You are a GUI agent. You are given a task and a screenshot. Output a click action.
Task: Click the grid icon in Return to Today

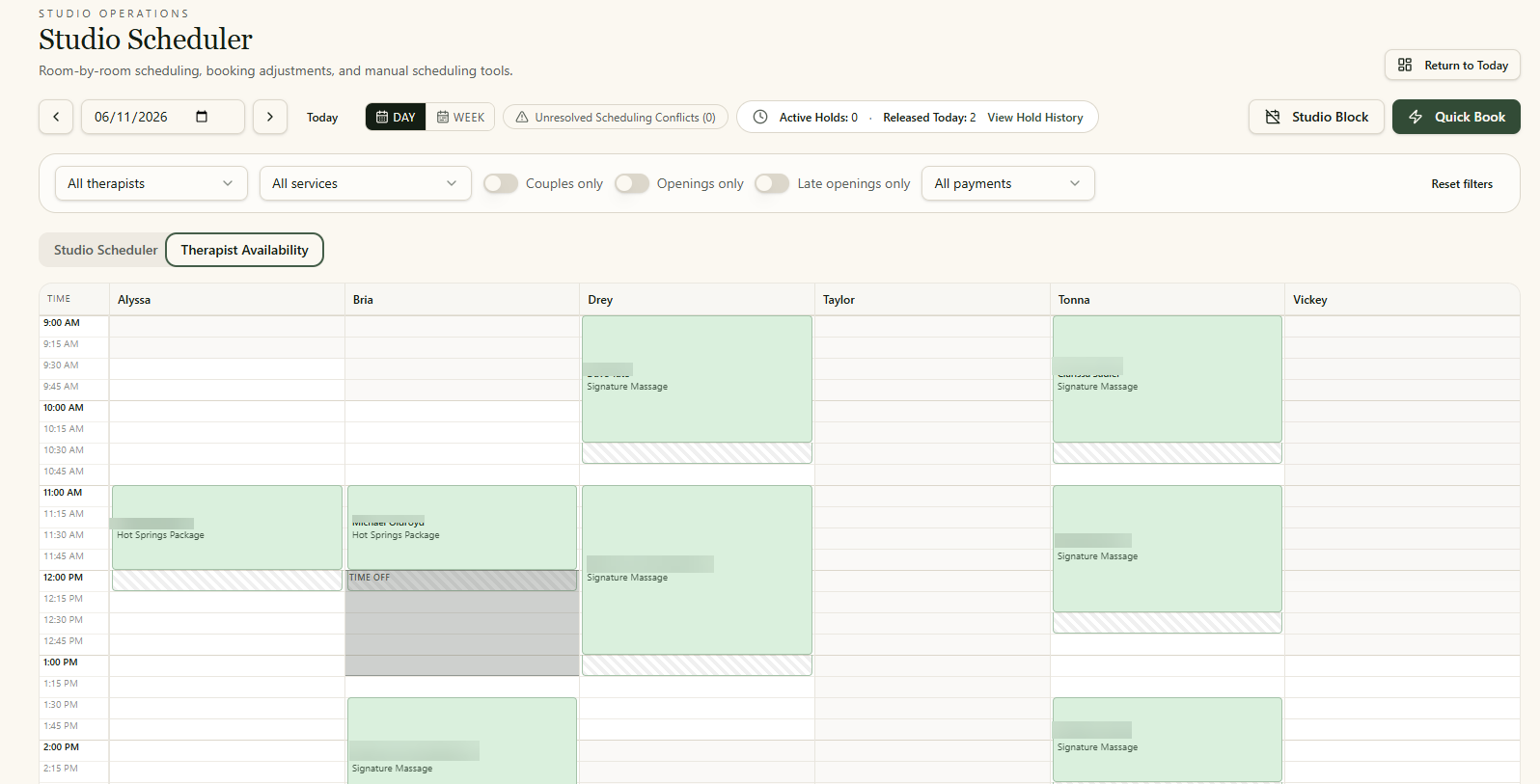pos(1405,65)
